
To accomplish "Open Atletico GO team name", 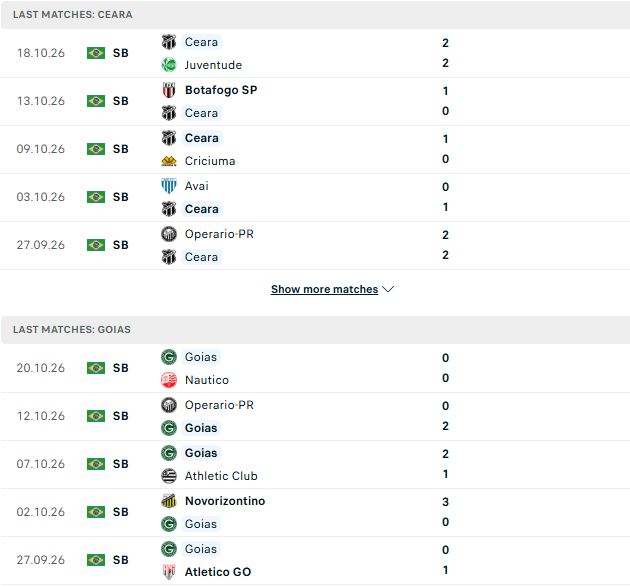I will 218,572.
